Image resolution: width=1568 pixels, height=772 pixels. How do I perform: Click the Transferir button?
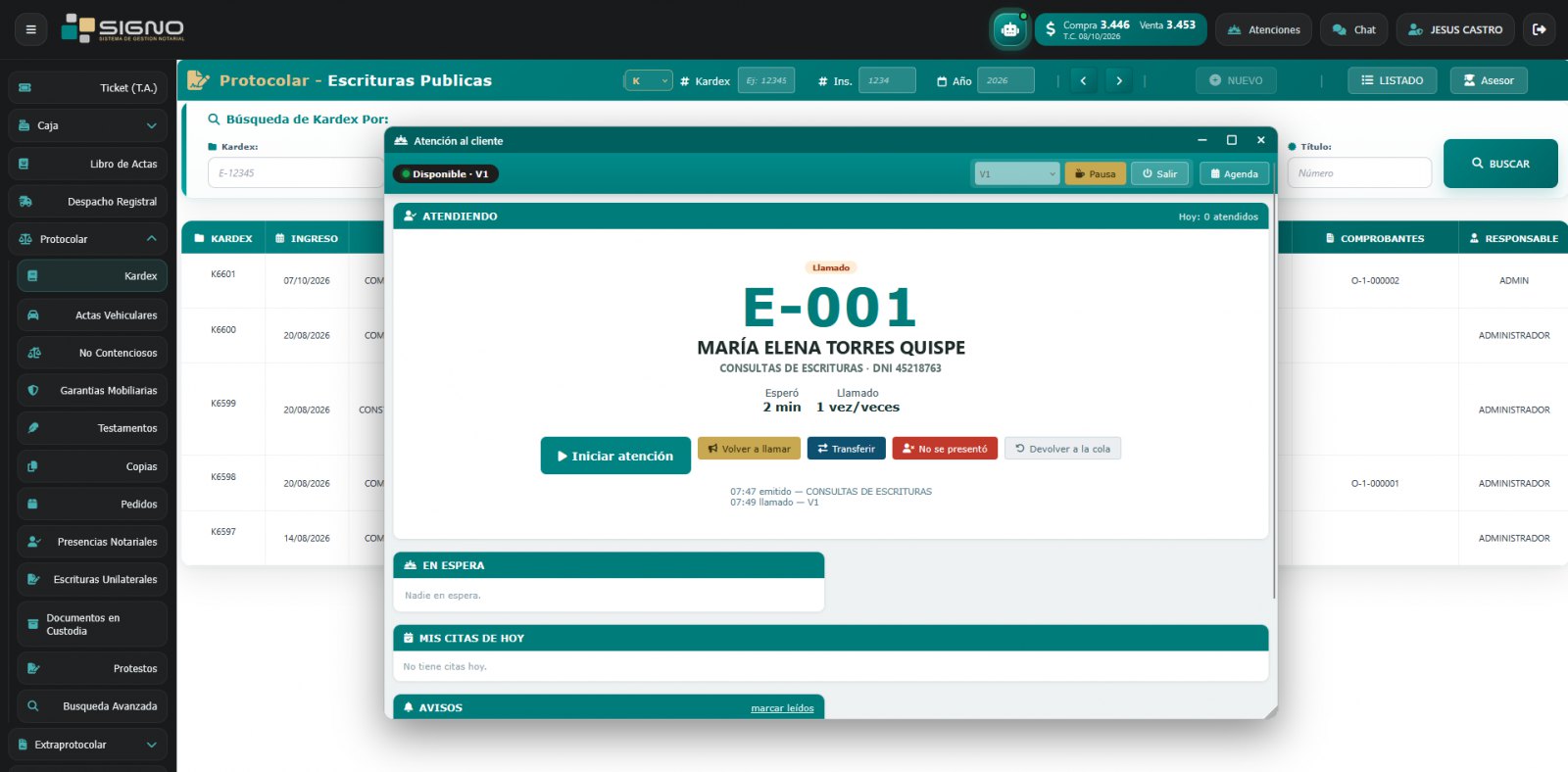(x=846, y=449)
